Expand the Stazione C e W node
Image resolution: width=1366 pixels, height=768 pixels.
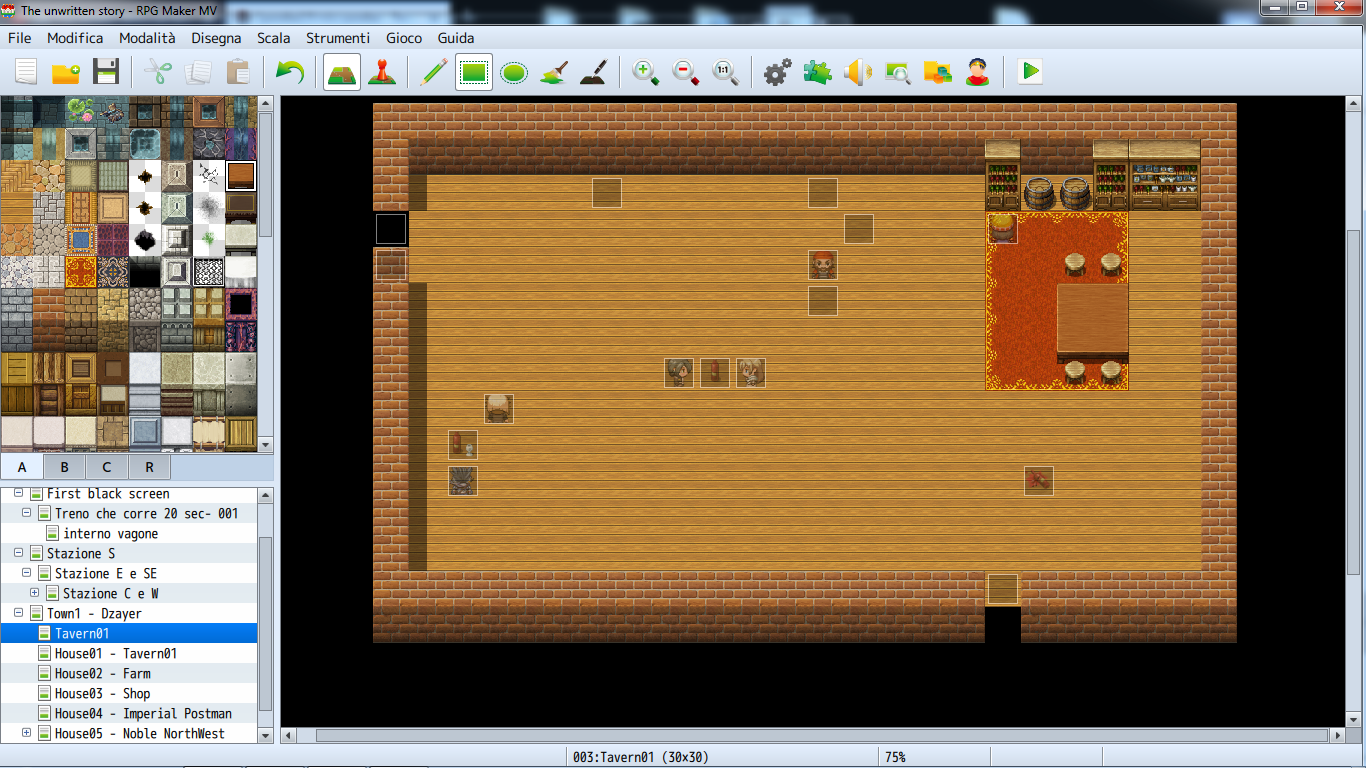[x=35, y=593]
